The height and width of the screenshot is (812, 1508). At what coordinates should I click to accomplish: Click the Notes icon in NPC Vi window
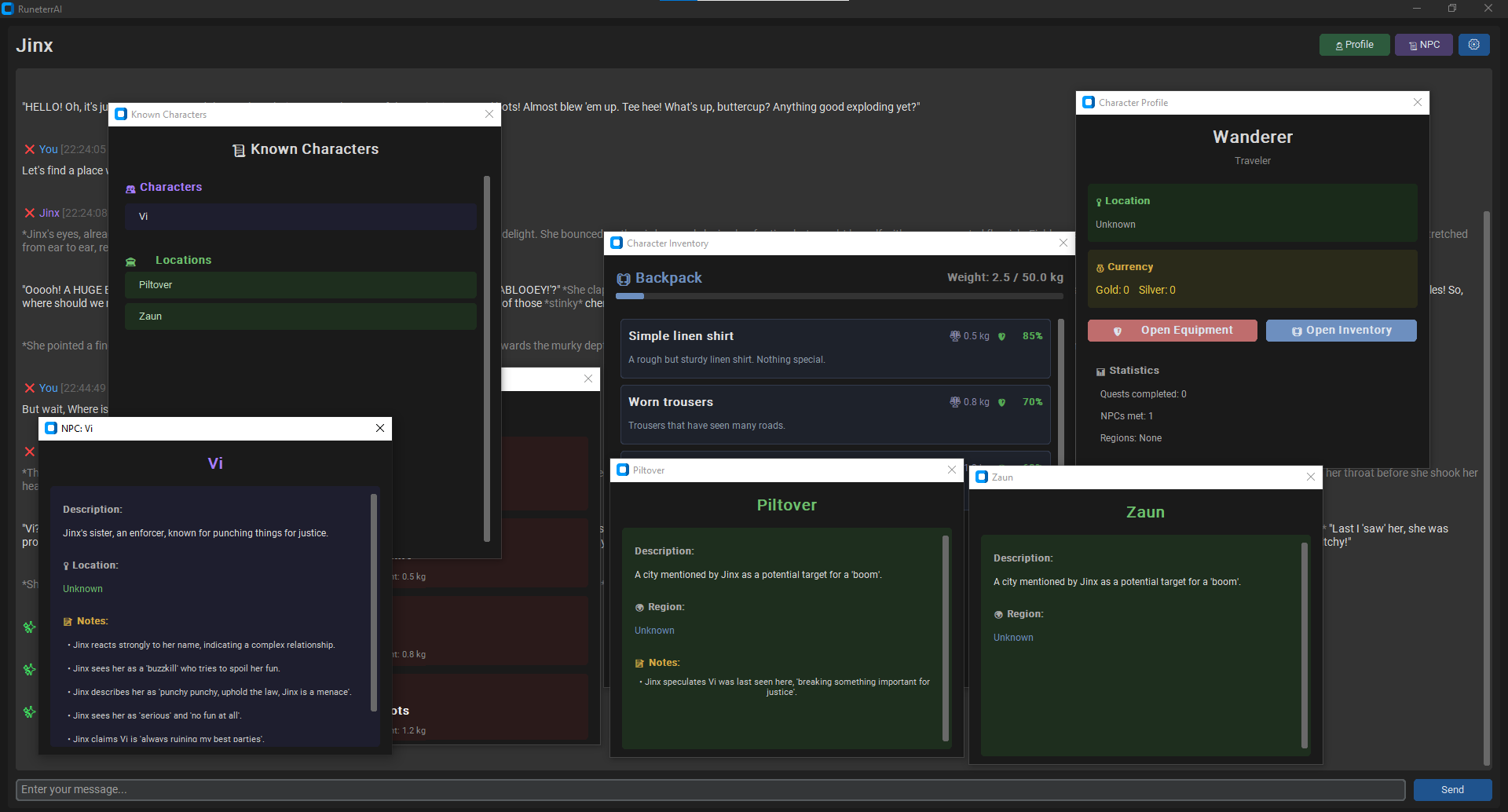click(x=68, y=622)
